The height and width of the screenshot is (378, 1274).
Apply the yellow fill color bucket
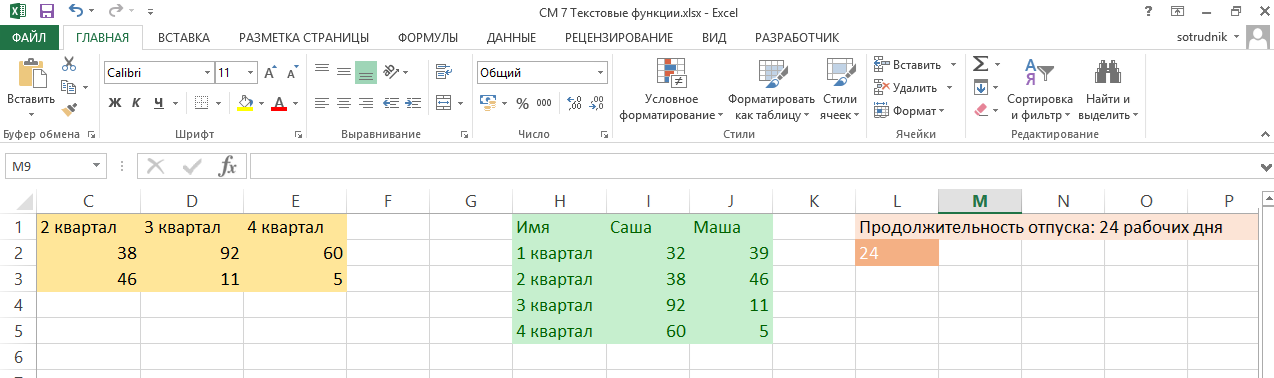click(x=246, y=103)
